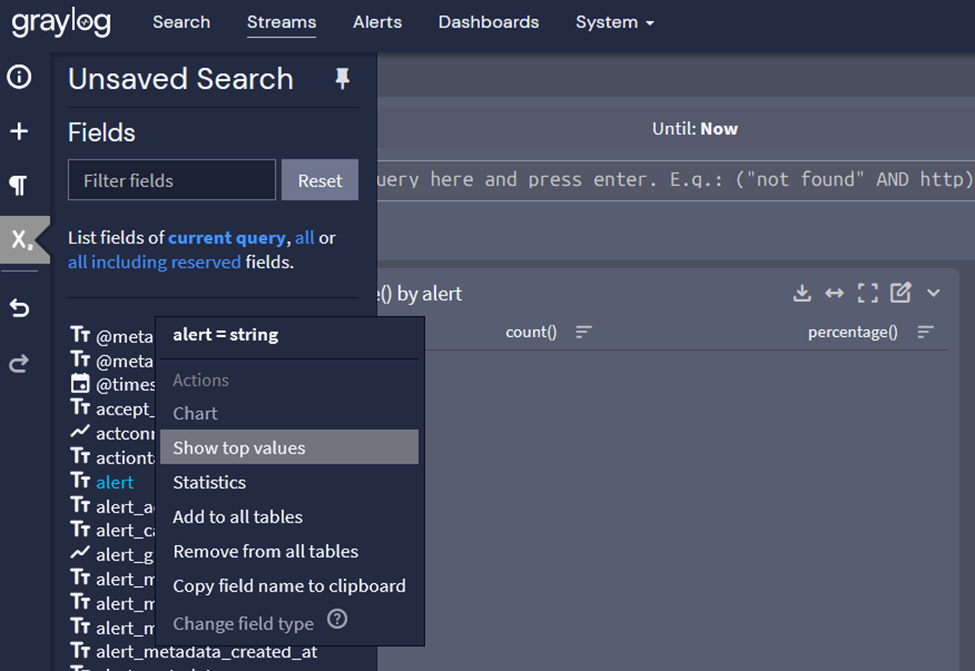Expand widget to fullscreen
Viewport: 975px width, 671px height.
(868, 293)
